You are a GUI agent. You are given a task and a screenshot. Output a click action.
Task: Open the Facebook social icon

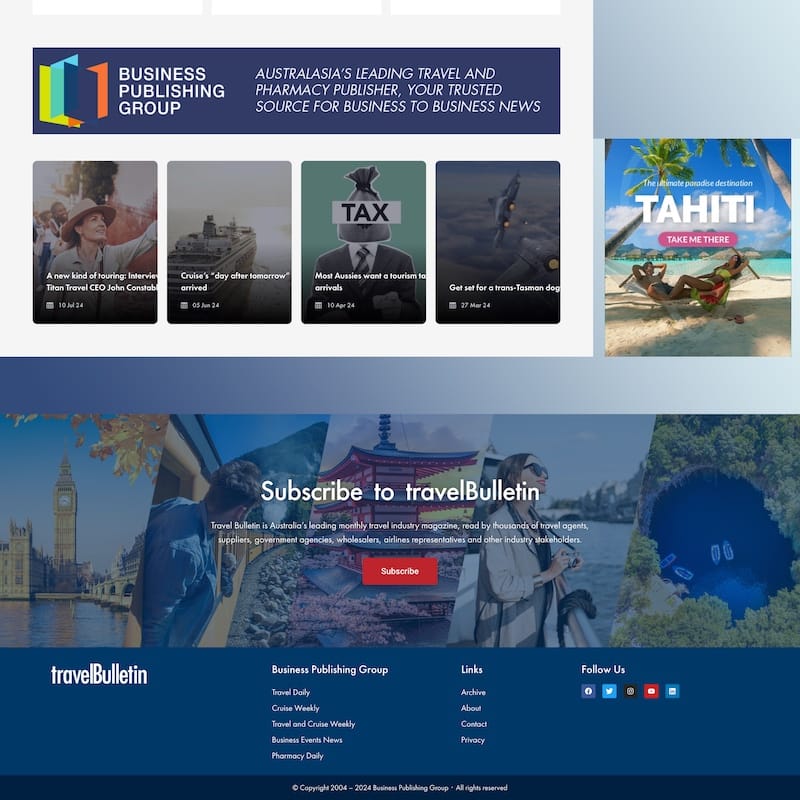(x=588, y=691)
